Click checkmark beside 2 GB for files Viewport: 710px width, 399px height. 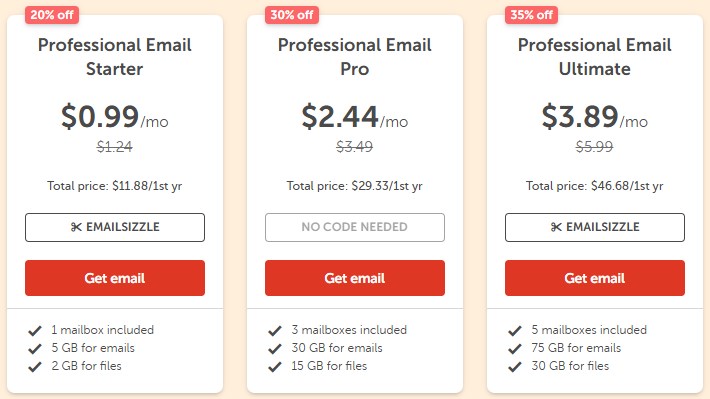(35, 366)
